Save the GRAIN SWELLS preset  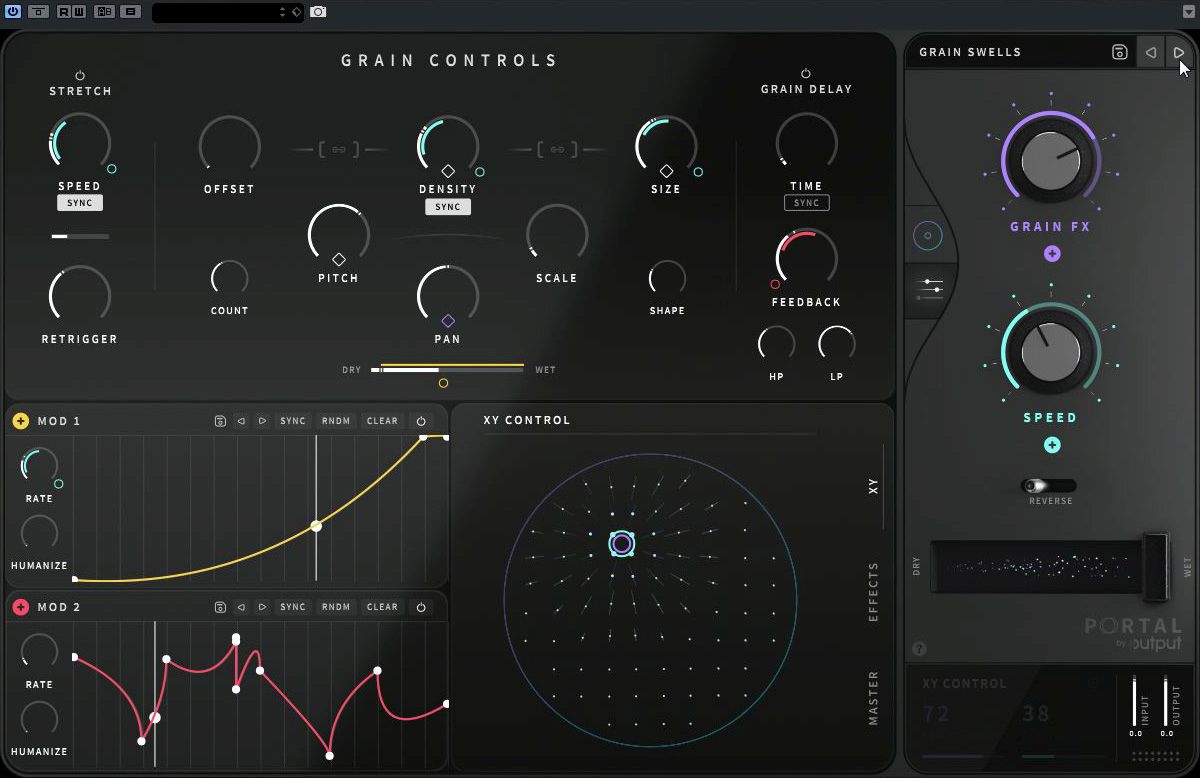click(x=1120, y=52)
